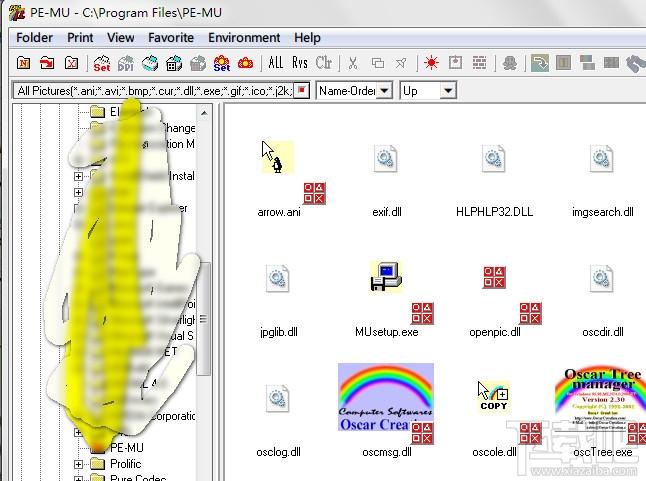Select the HLPHLP32.DLL file icon
The width and height of the screenshot is (646, 481).
[494, 158]
